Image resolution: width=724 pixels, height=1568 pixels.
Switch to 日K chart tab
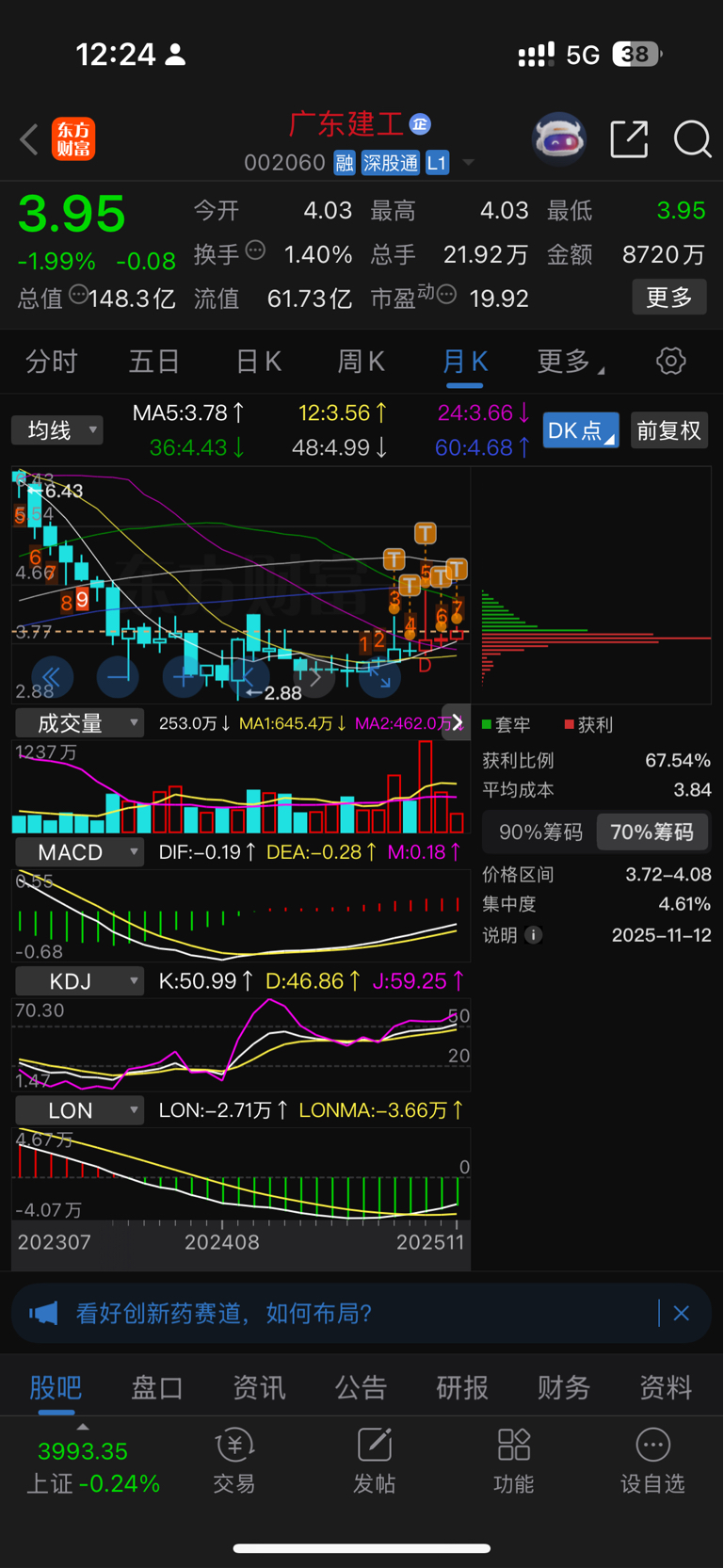pyautogui.click(x=258, y=361)
